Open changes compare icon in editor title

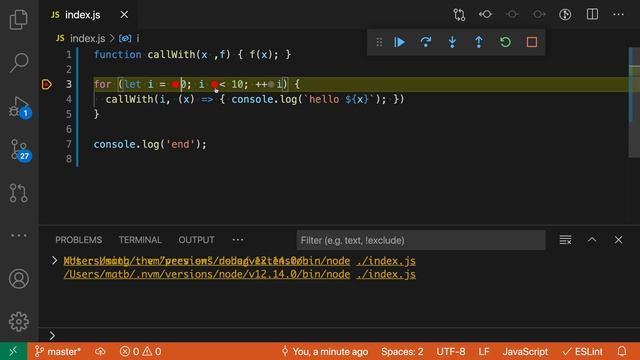[x=459, y=15]
